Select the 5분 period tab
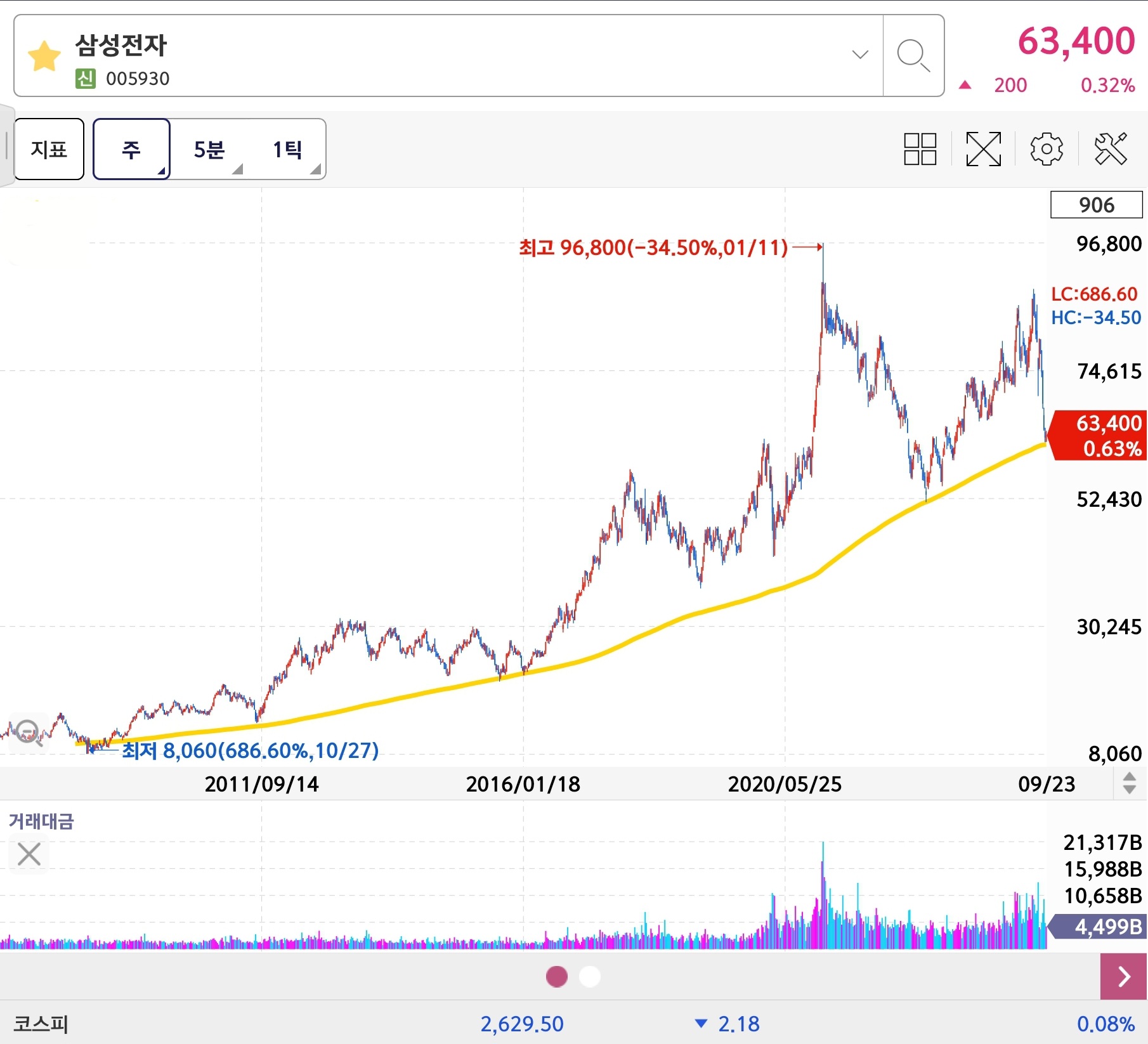Screen dimensions: 1148x1044 point(209,149)
